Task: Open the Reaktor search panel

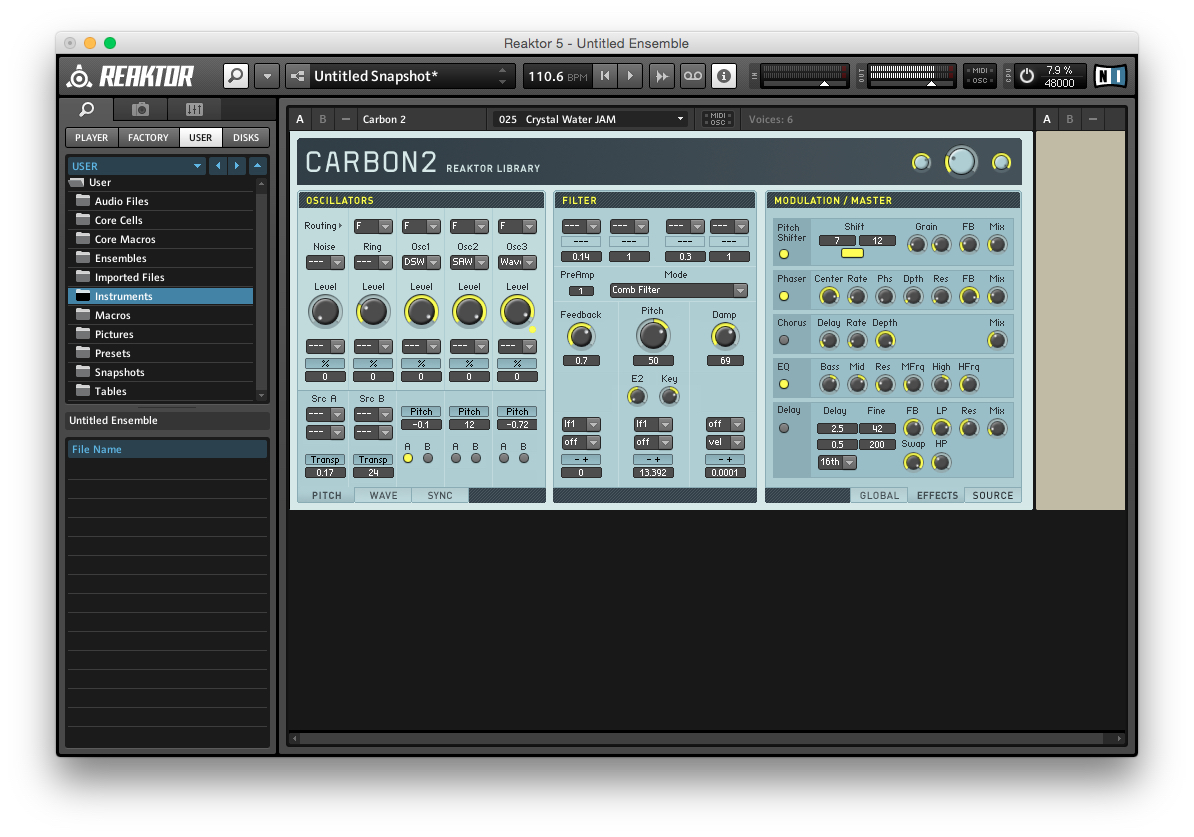Action: pyautogui.click(x=235, y=76)
